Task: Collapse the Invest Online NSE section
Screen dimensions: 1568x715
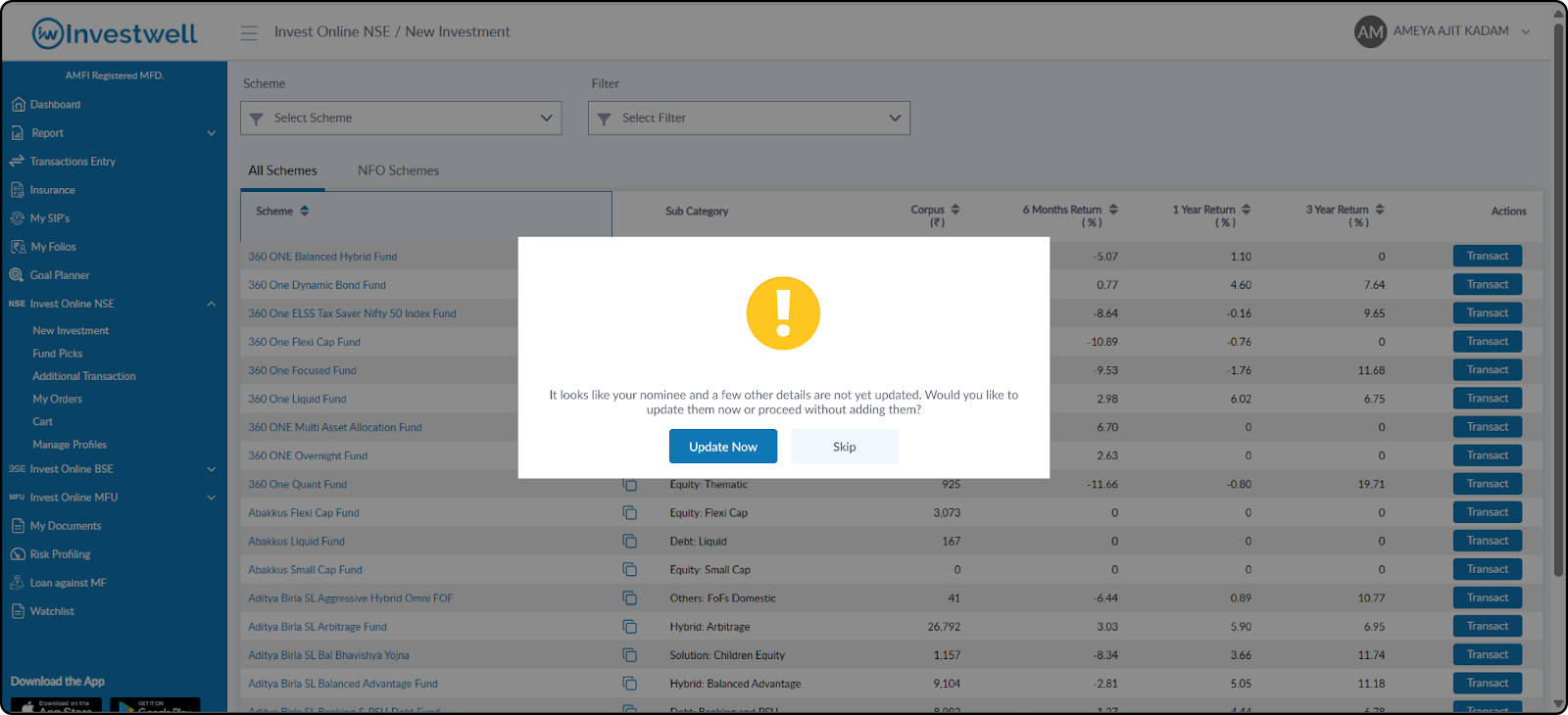Action: pyautogui.click(x=212, y=304)
